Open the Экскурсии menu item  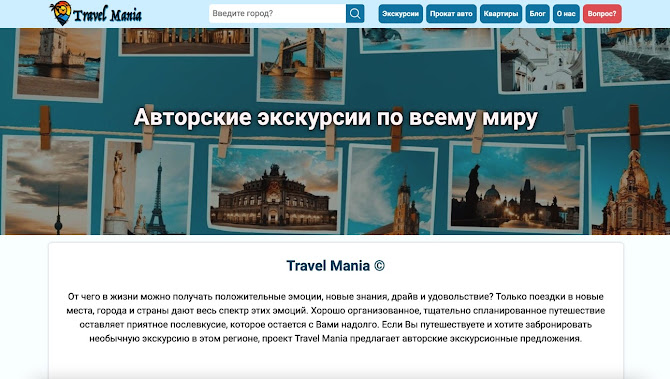[400, 14]
